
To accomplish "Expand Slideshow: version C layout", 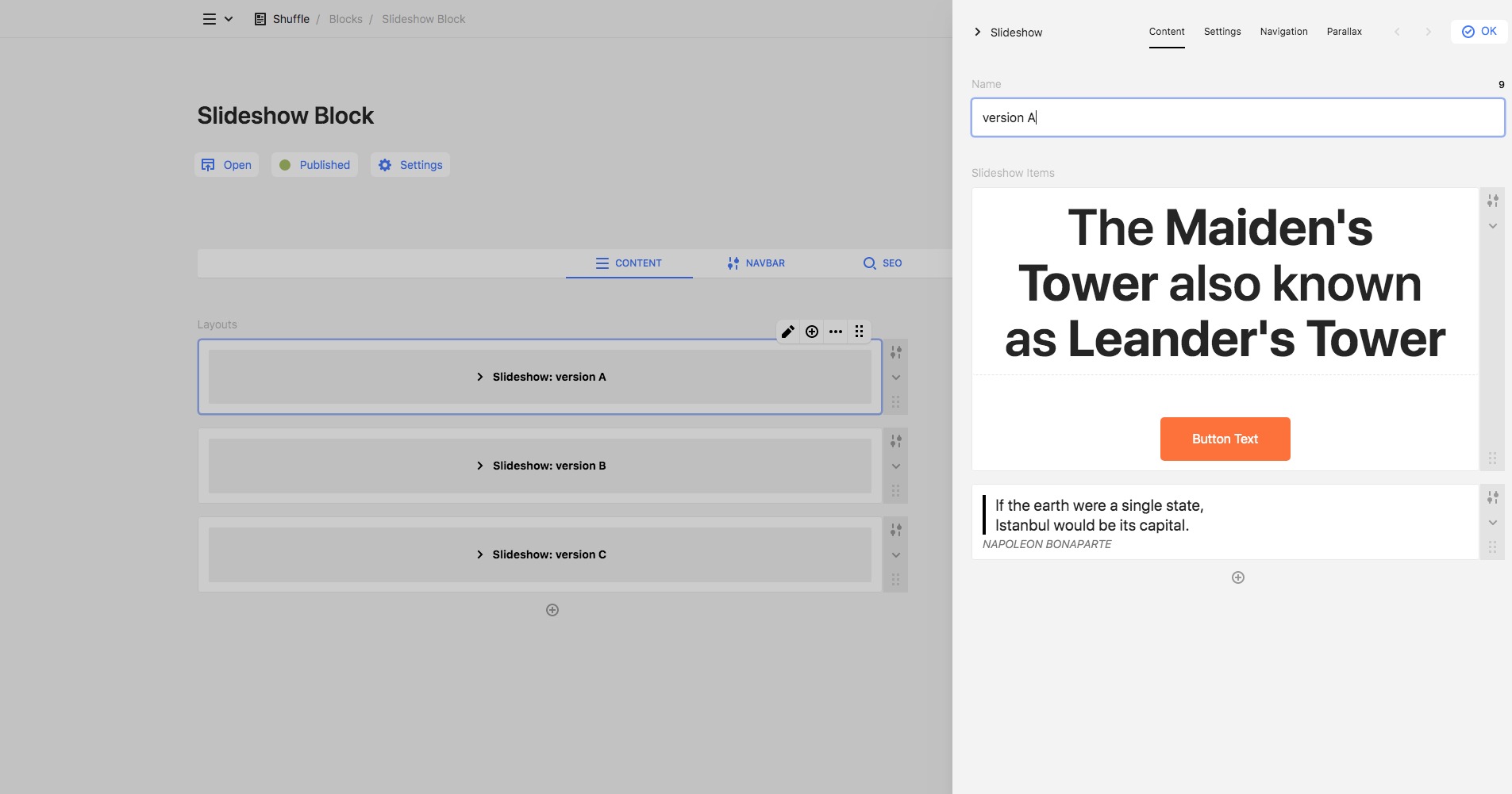I will 540,554.
